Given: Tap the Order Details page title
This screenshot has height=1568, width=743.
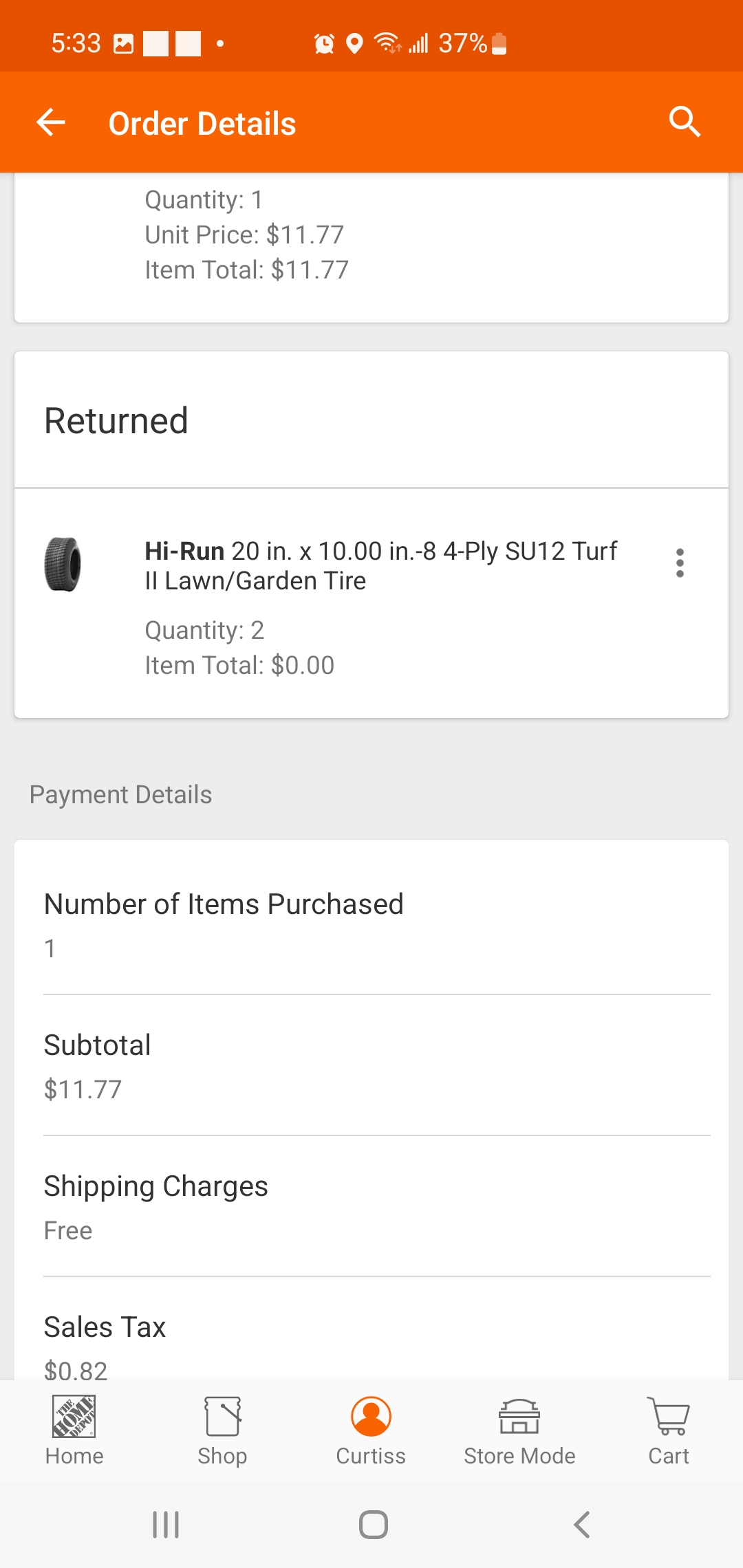Looking at the screenshot, I should tap(202, 124).
